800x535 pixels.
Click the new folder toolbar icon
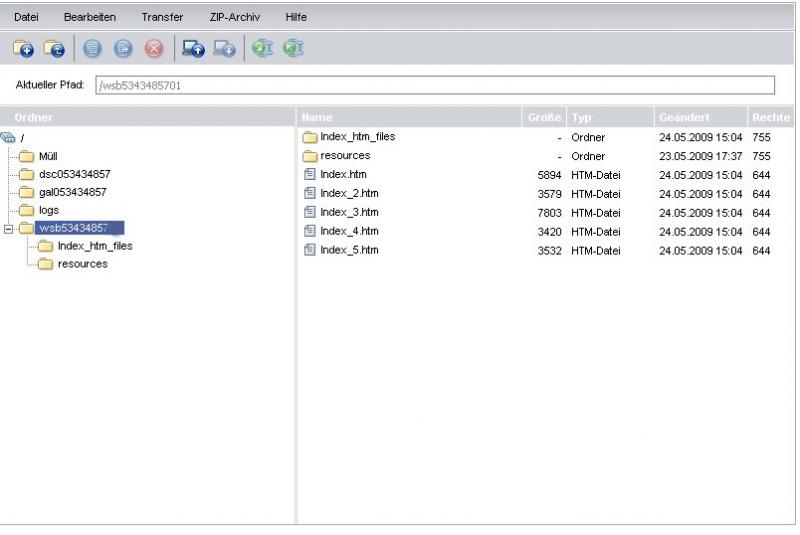coord(23,48)
